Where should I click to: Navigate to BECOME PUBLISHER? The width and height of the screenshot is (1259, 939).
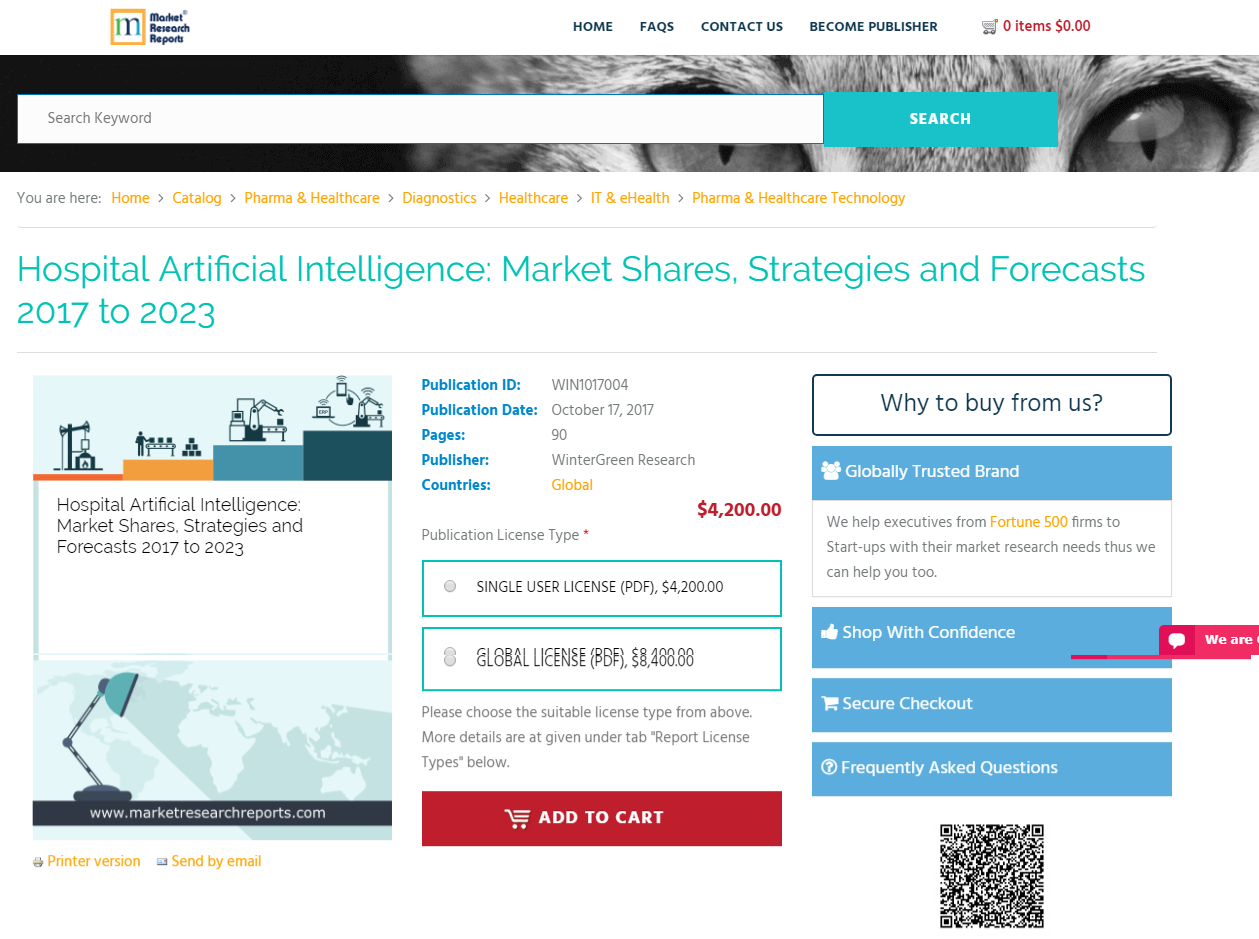873,27
